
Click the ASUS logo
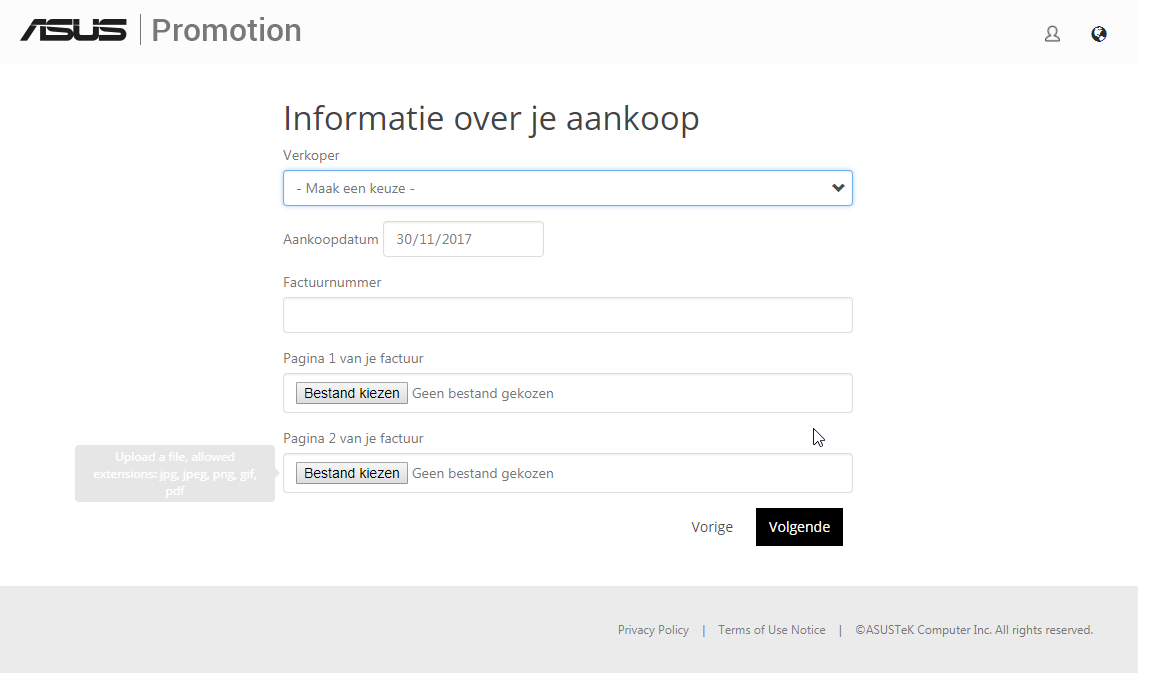coord(74,30)
